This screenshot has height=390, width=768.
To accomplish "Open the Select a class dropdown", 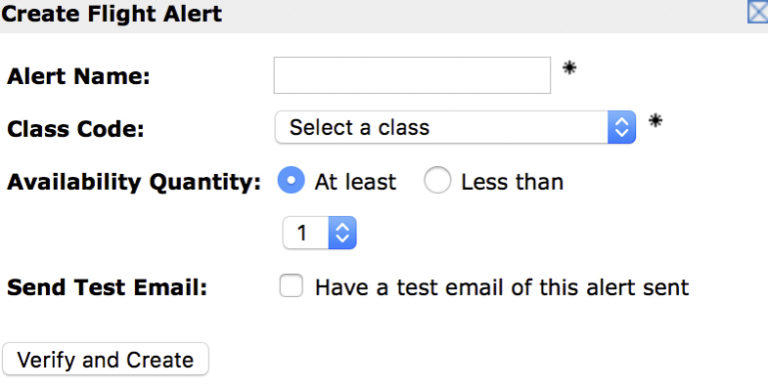I will [456, 127].
